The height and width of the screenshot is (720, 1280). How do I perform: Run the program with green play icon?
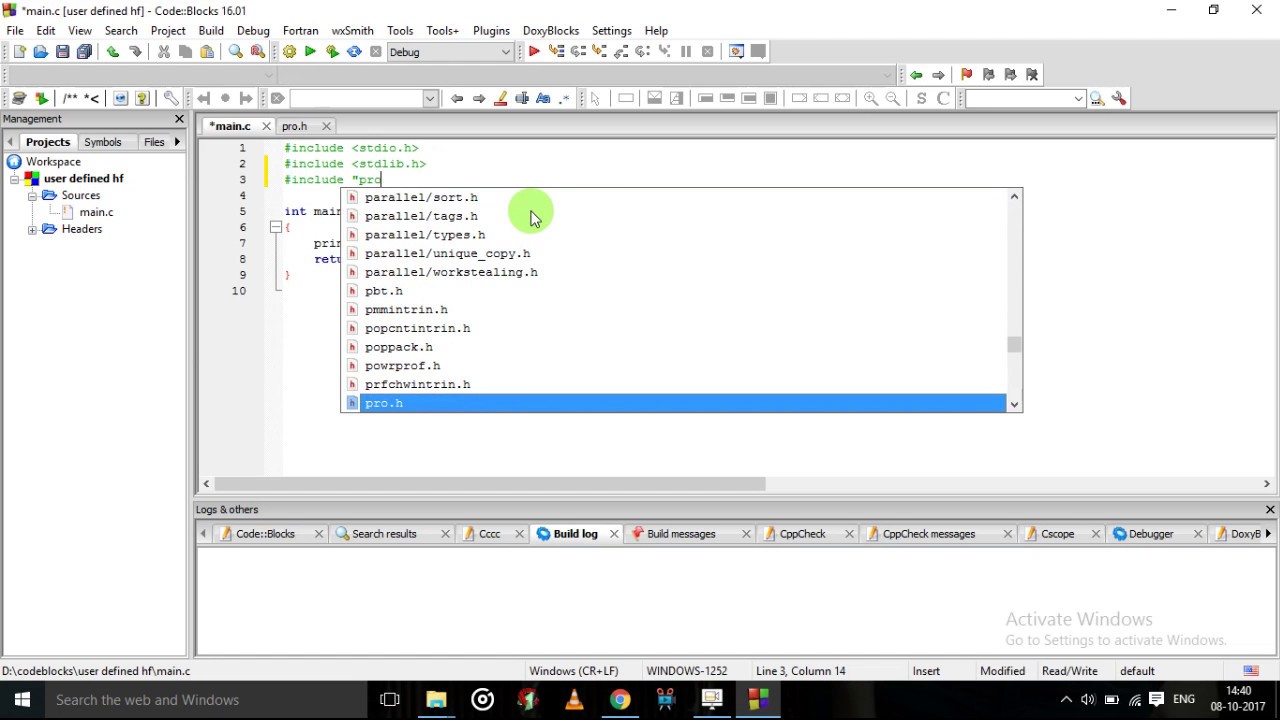tap(310, 52)
